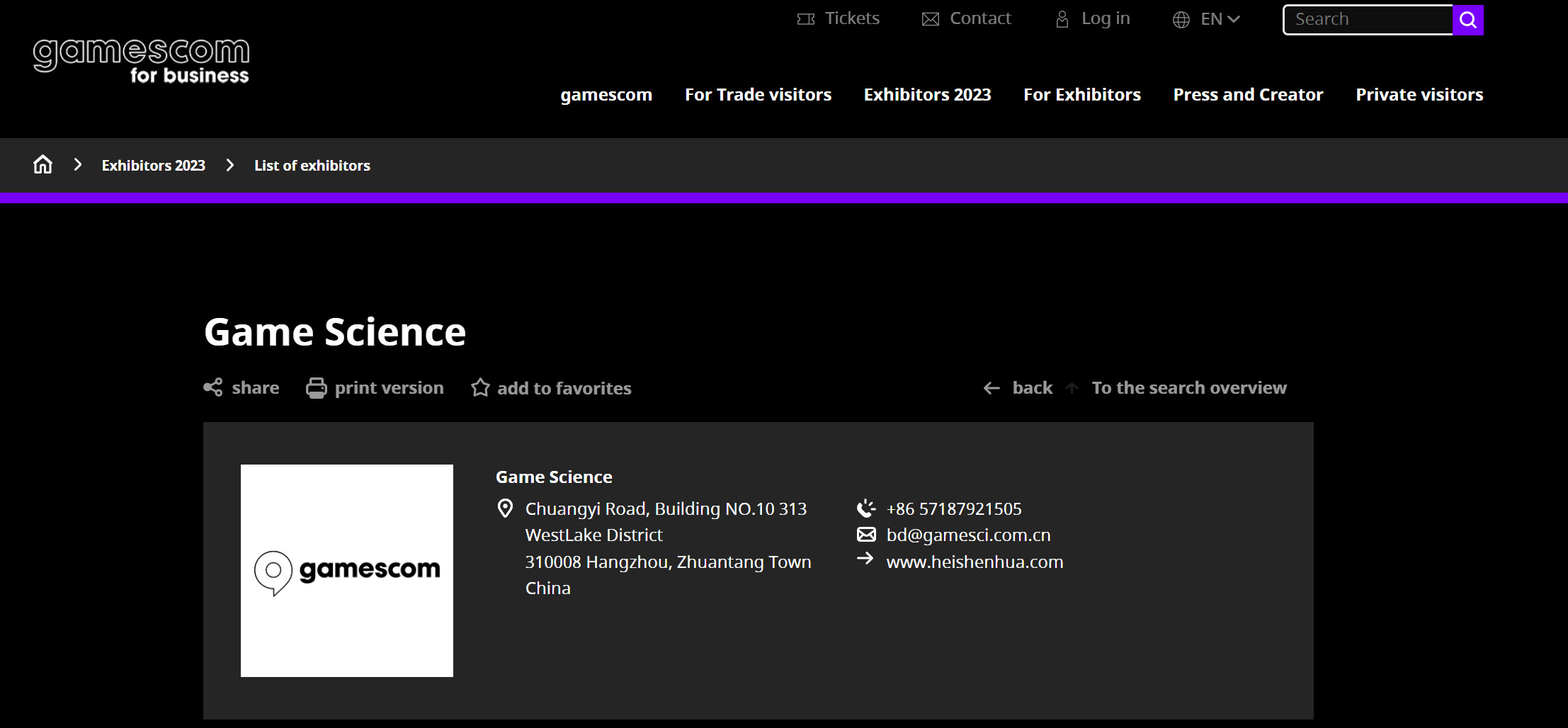Click the share text link
This screenshot has width=1568, height=728.
pos(256,388)
